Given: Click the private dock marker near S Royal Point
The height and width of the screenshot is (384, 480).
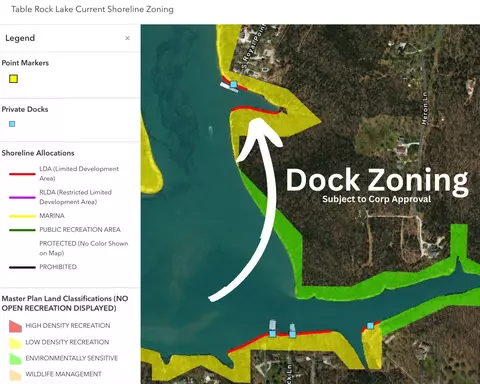Looking at the screenshot, I should click(234, 84).
